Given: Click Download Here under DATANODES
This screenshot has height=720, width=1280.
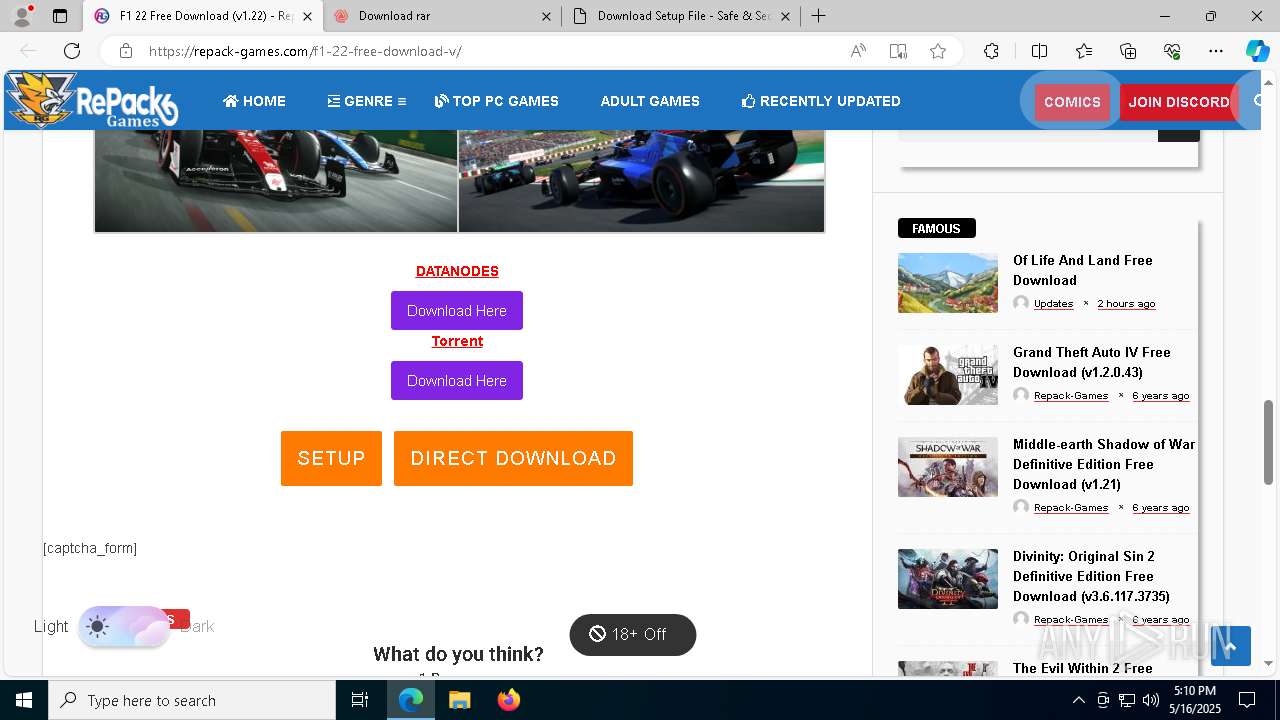Looking at the screenshot, I should pyautogui.click(x=457, y=310).
